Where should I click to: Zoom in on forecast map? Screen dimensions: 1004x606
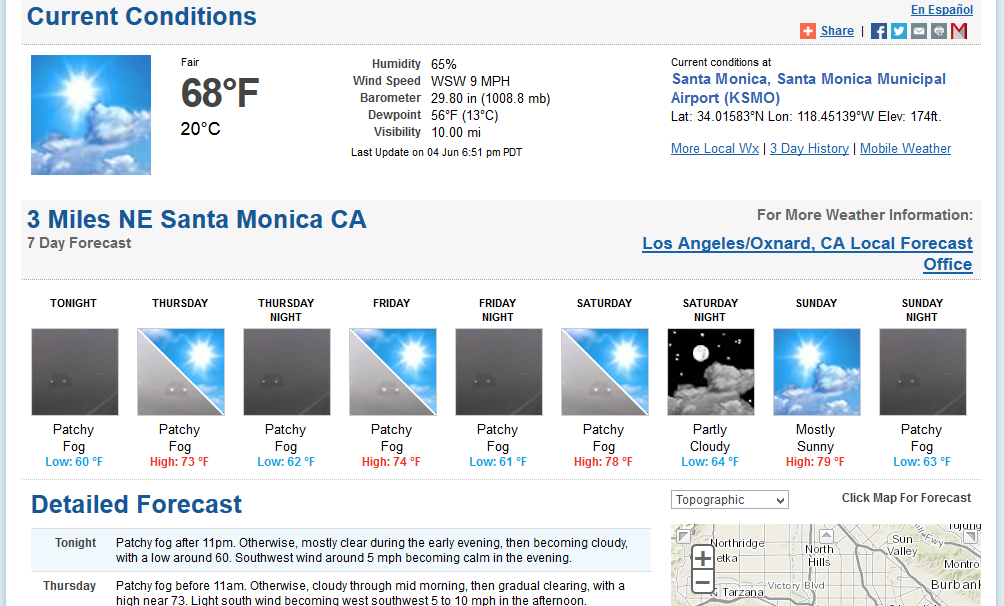(702, 558)
